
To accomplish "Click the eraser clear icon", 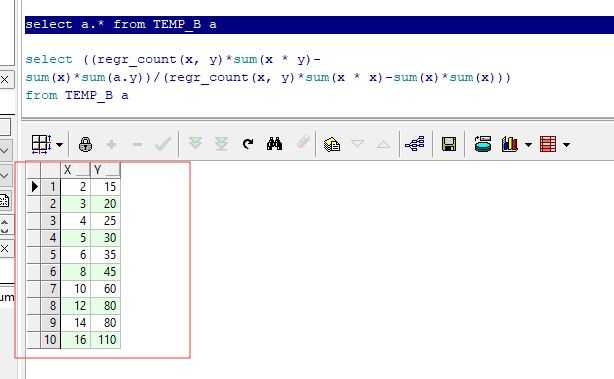I will pos(303,143).
